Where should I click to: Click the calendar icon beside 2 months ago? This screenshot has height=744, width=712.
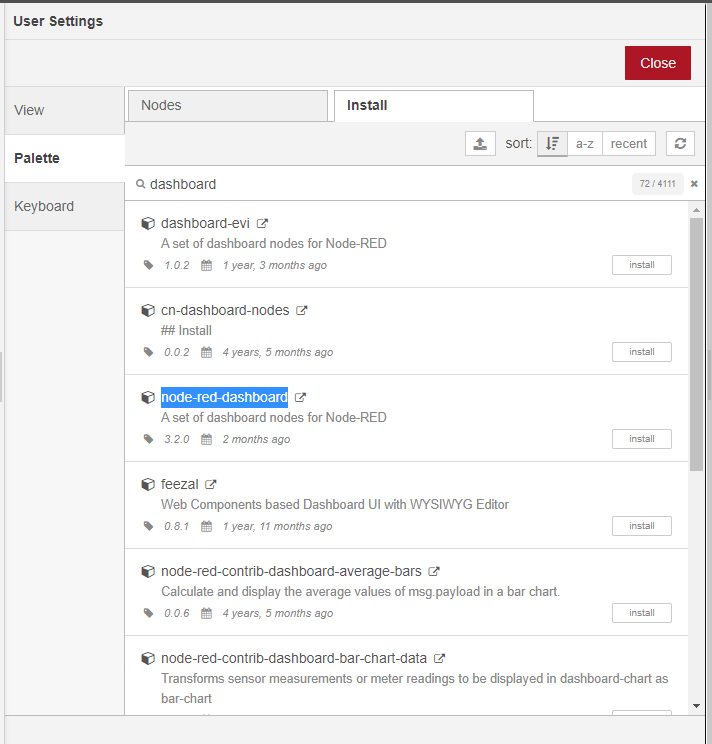[x=206, y=439]
